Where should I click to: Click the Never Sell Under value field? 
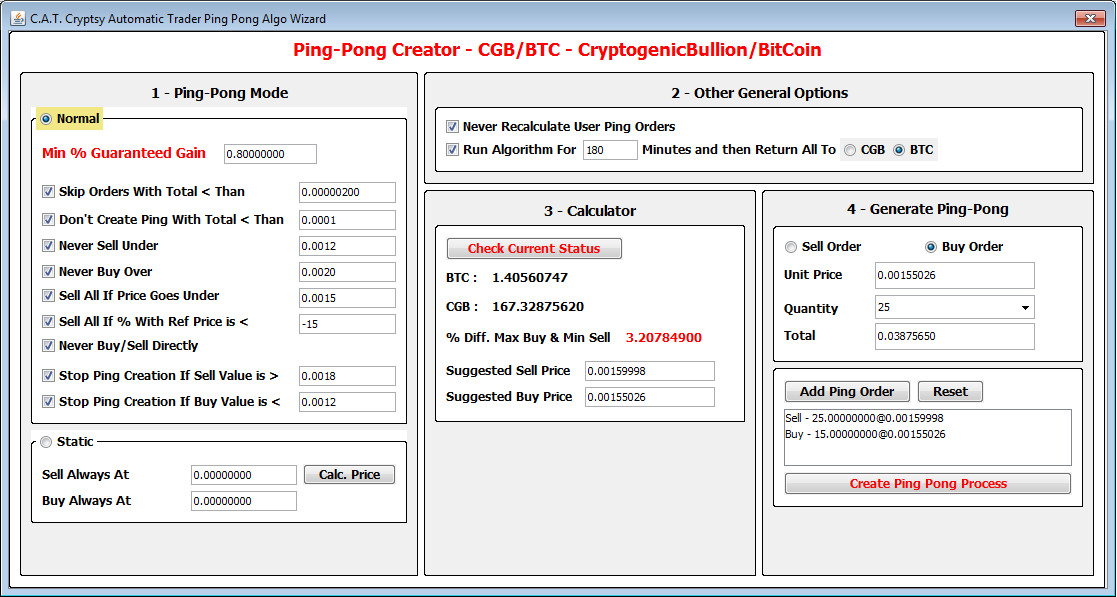(347, 246)
